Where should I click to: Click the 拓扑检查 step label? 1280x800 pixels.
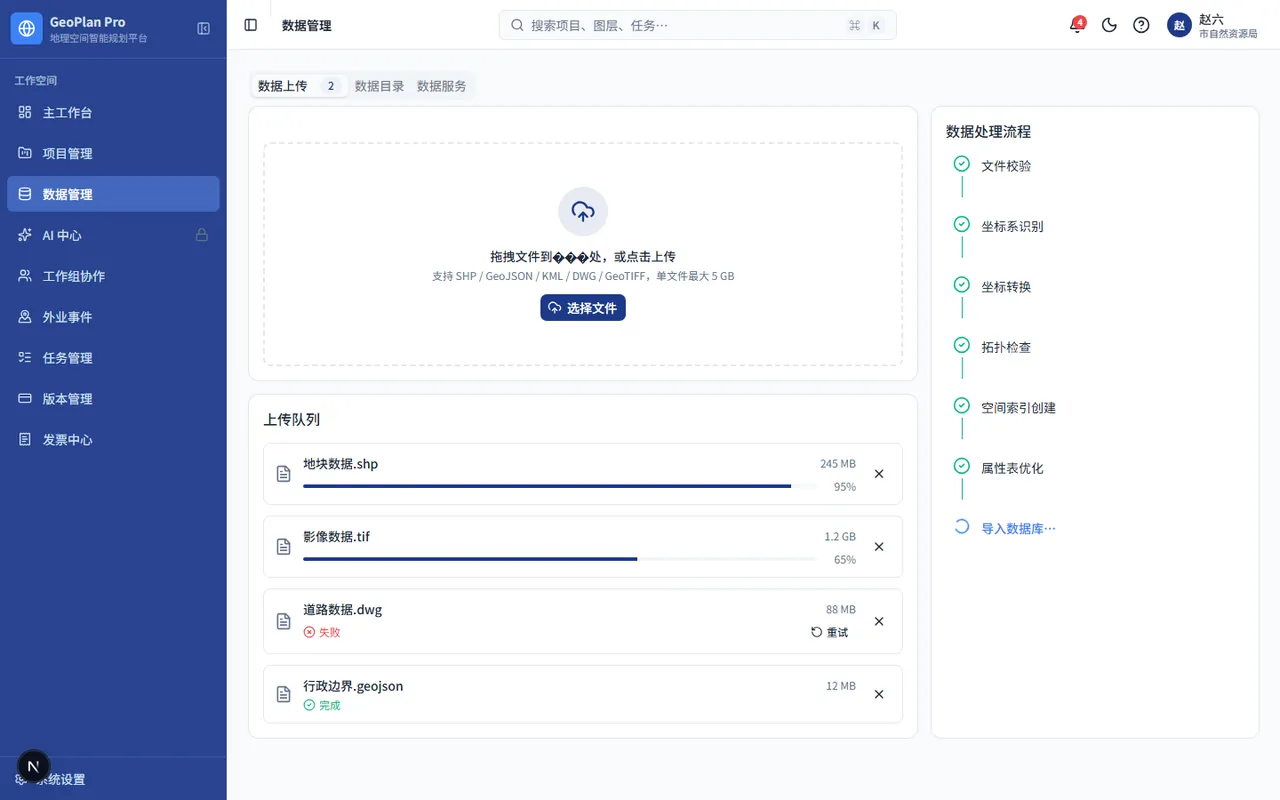pyautogui.click(x=1006, y=347)
